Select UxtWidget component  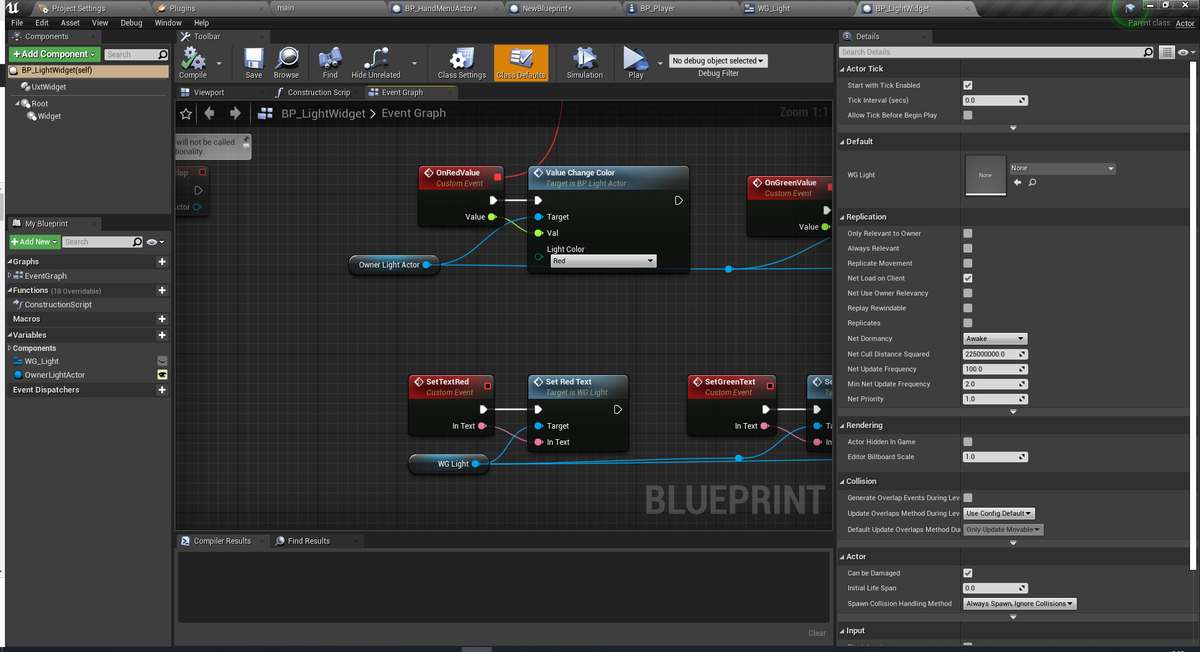click(x=48, y=87)
